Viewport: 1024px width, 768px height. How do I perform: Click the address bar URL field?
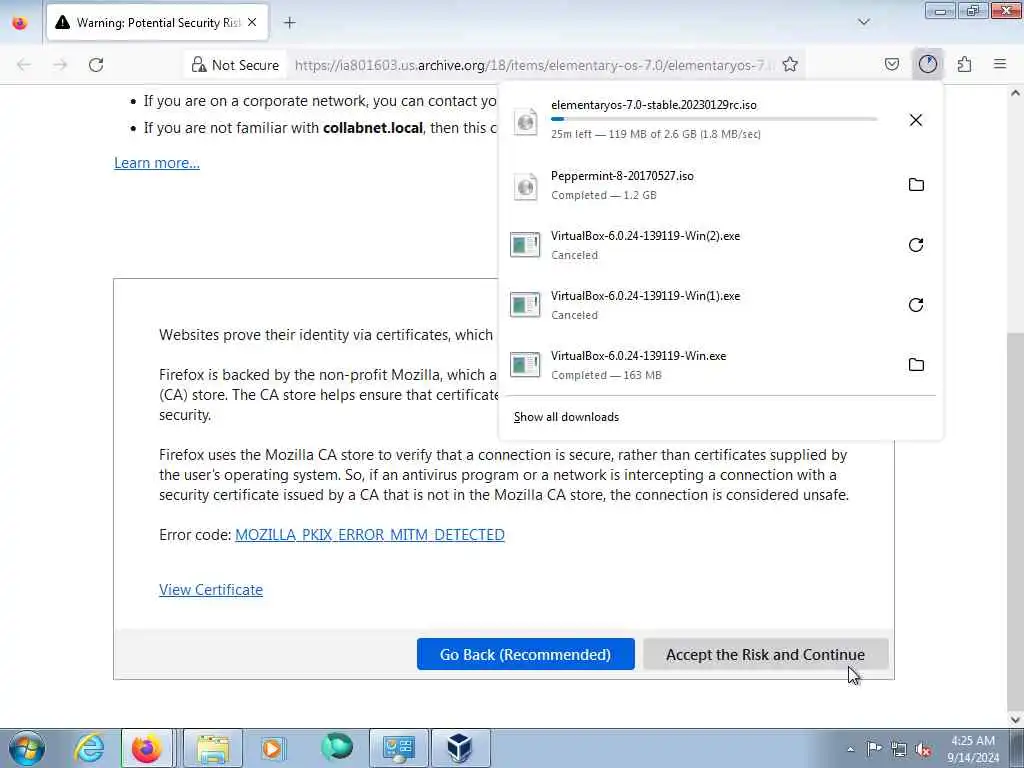534,65
